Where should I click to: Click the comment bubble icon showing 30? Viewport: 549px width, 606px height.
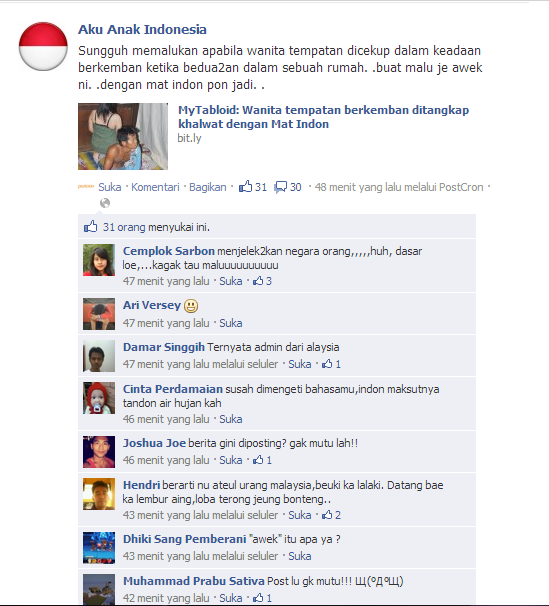tap(280, 187)
